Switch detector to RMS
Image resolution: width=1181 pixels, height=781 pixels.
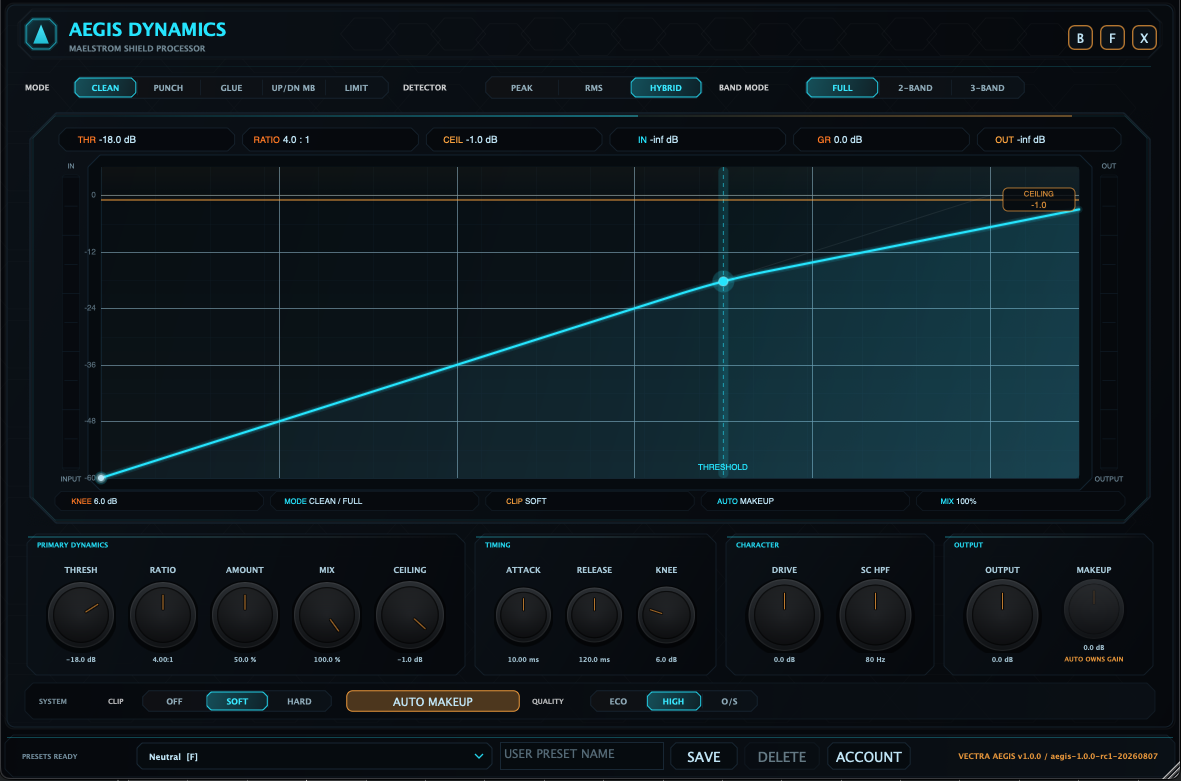[594, 88]
